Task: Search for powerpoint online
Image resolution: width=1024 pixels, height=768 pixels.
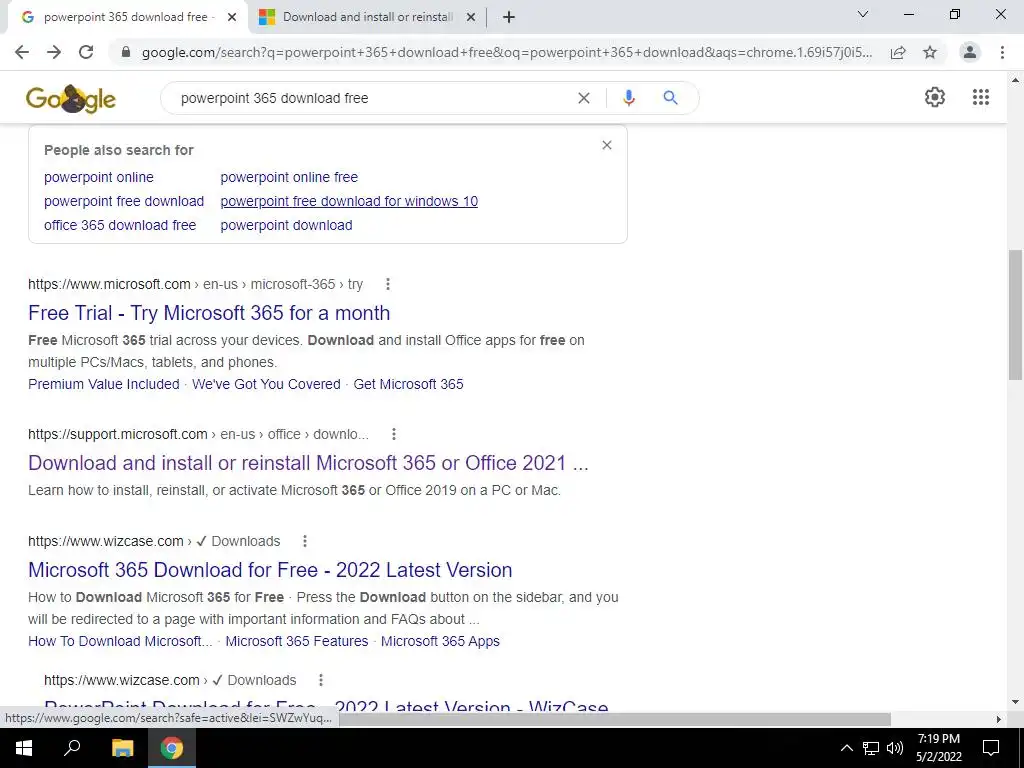Action: pyautogui.click(x=99, y=177)
